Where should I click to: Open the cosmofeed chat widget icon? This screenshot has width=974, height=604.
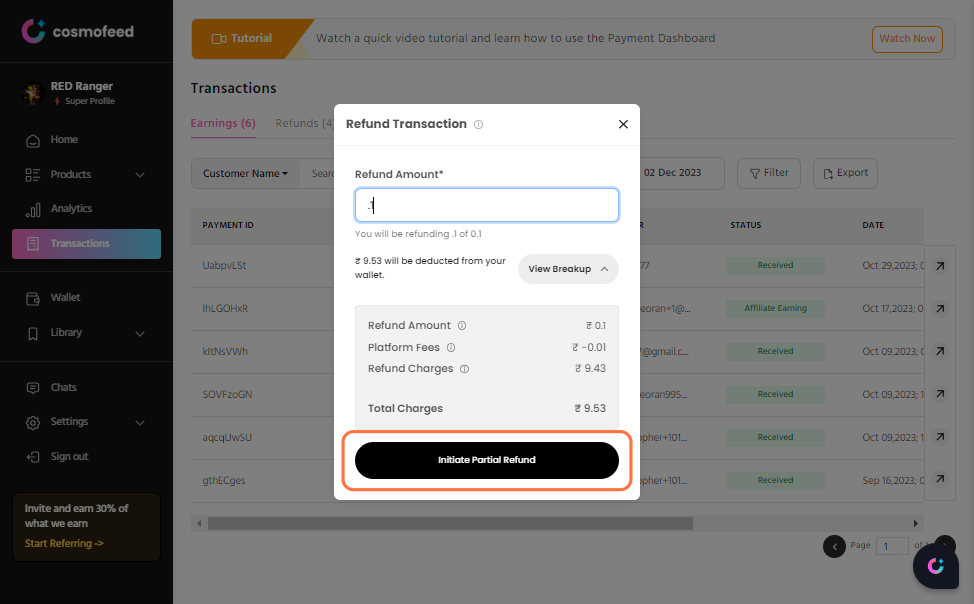coord(935,565)
